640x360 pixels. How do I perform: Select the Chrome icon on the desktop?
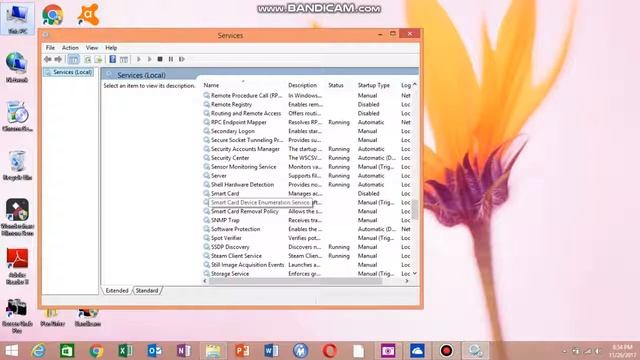pos(52,16)
